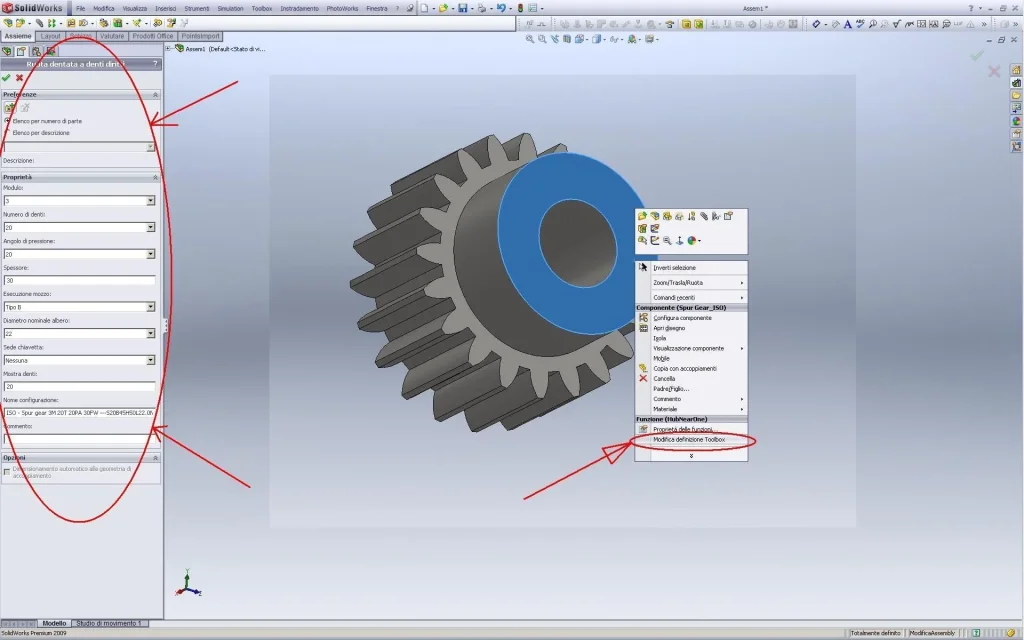1024x640 pixels.
Task: Open Materiale submenu in context menu
Action: pos(691,409)
